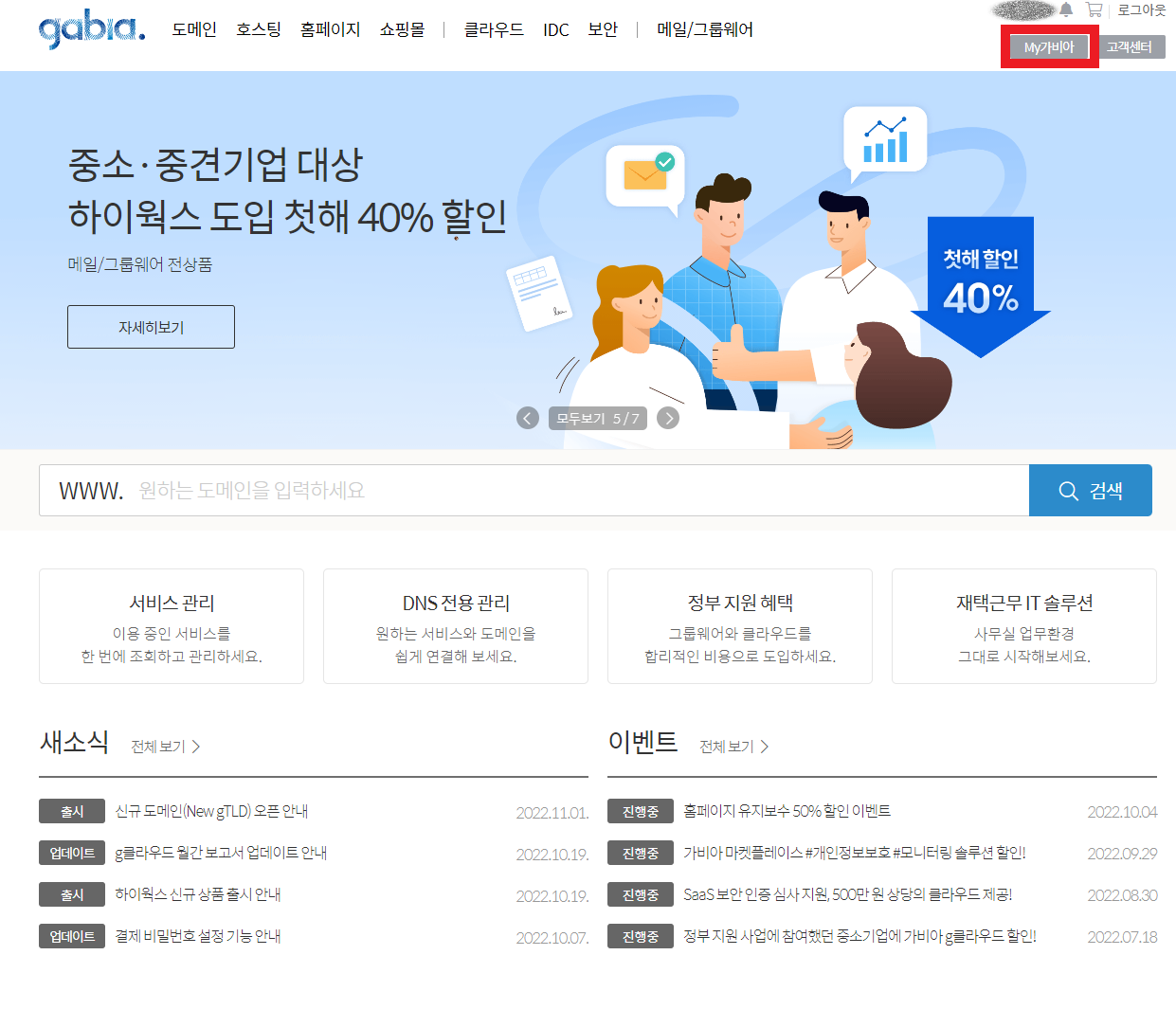
Task: Go to next banner slide arrow
Action: pos(668,418)
